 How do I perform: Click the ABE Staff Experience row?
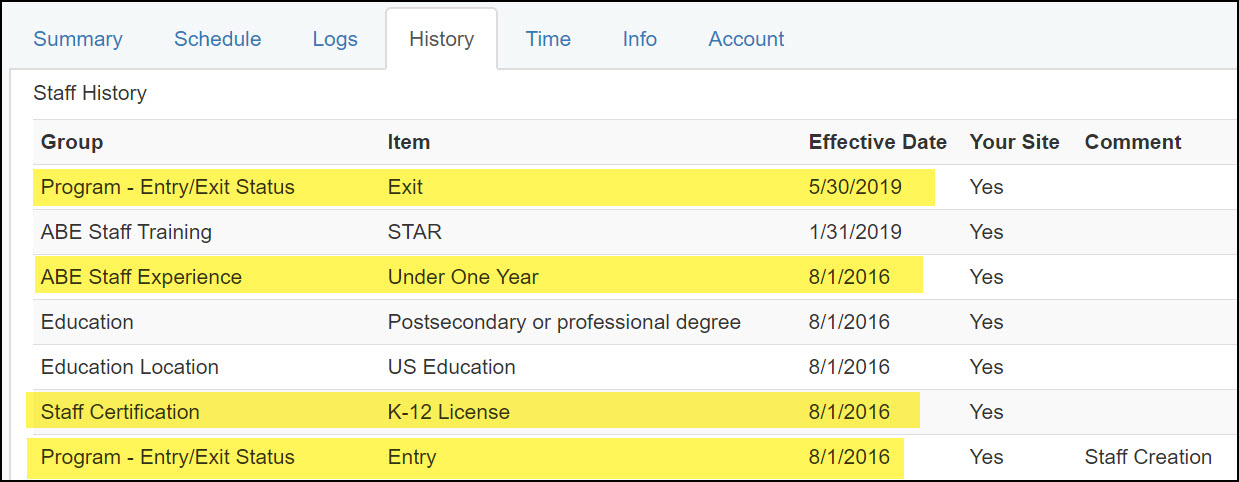click(141, 277)
